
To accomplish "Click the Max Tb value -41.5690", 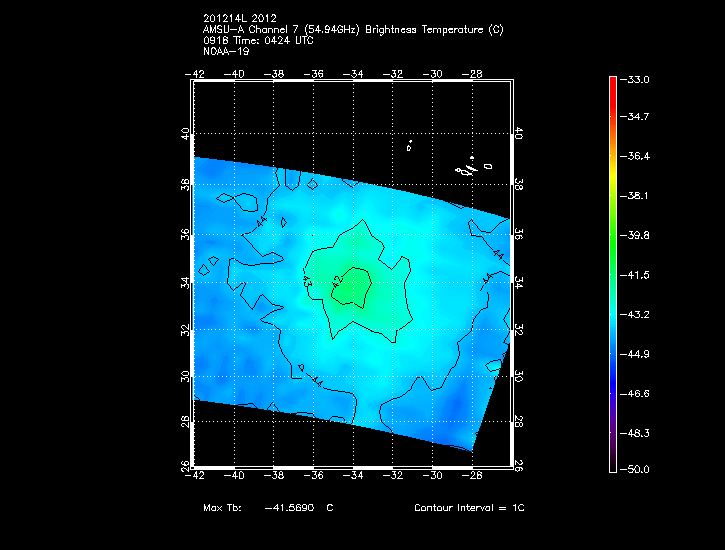I will (290, 508).
